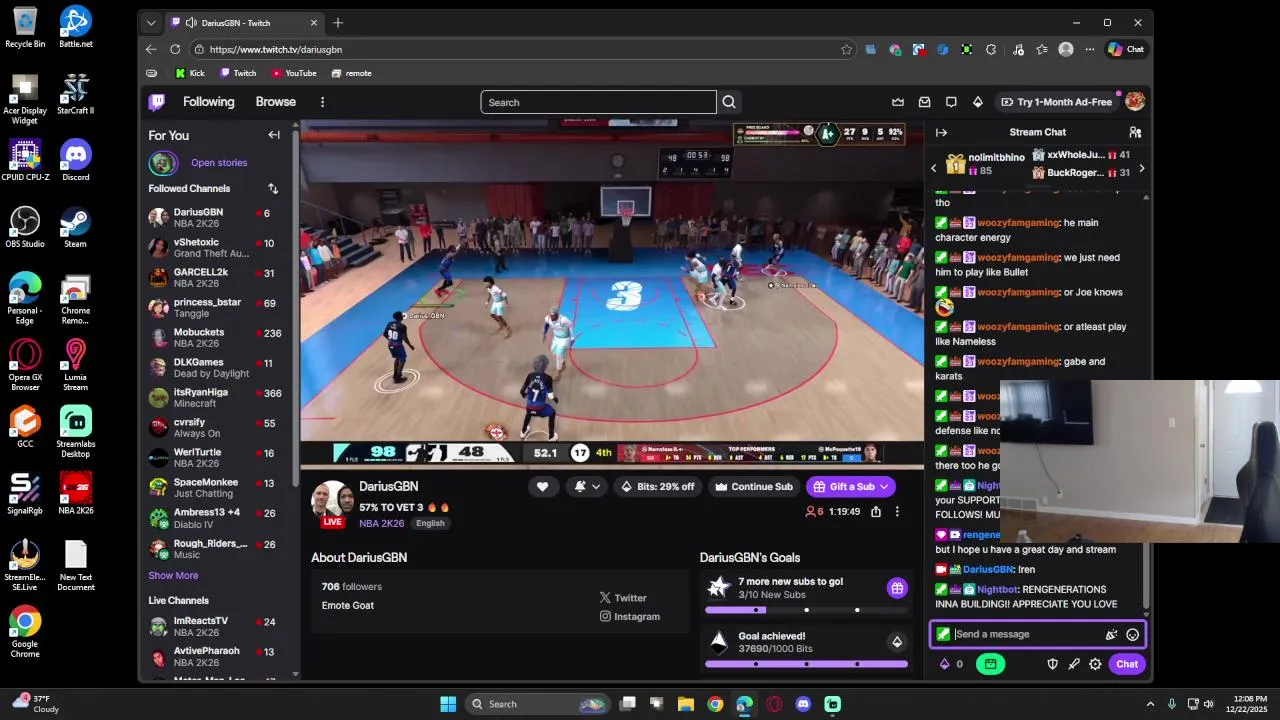Show previous gift leaderboard entries arrow

(934, 169)
